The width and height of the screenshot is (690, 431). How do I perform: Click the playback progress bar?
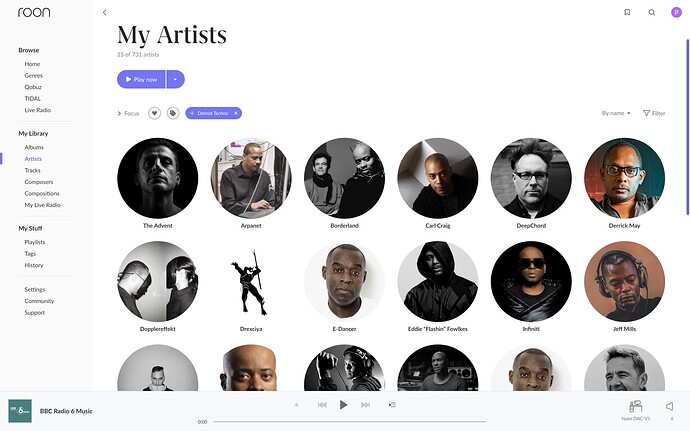tap(350, 422)
